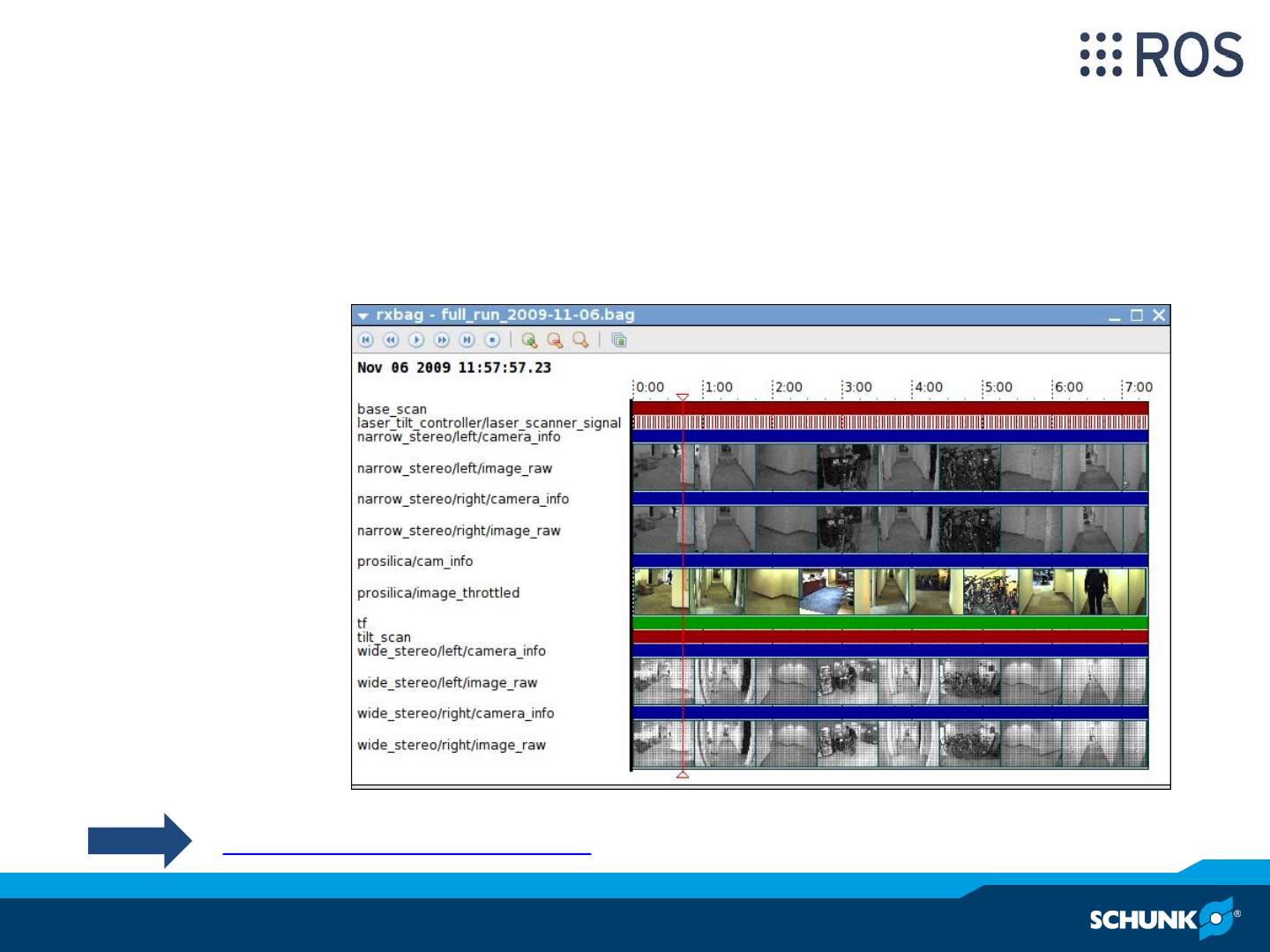Viewport: 1270px width, 952px height.
Task: Select the wide_stereo/left/image_raw topic label
Action: [x=447, y=683]
